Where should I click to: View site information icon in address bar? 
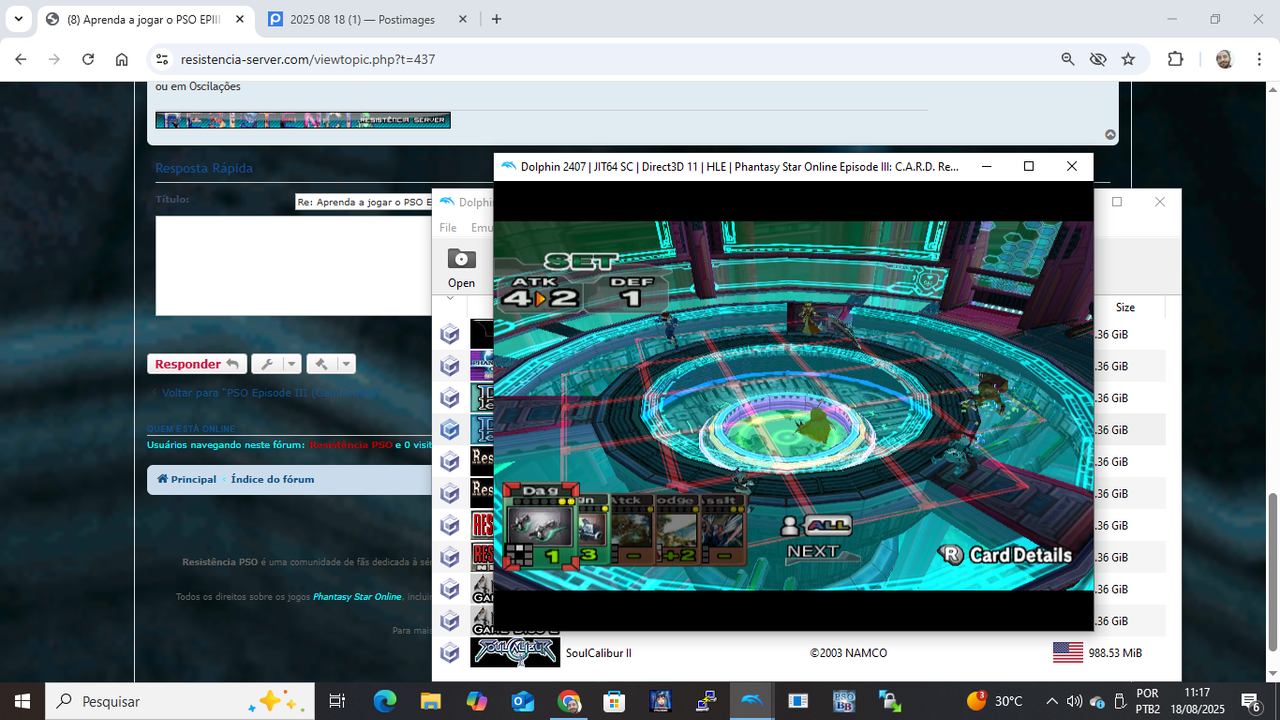(163, 59)
